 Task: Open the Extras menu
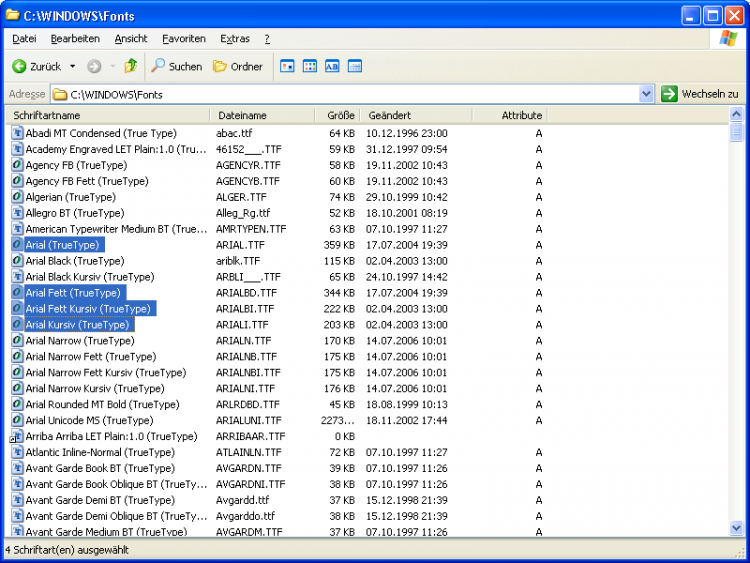(235, 39)
